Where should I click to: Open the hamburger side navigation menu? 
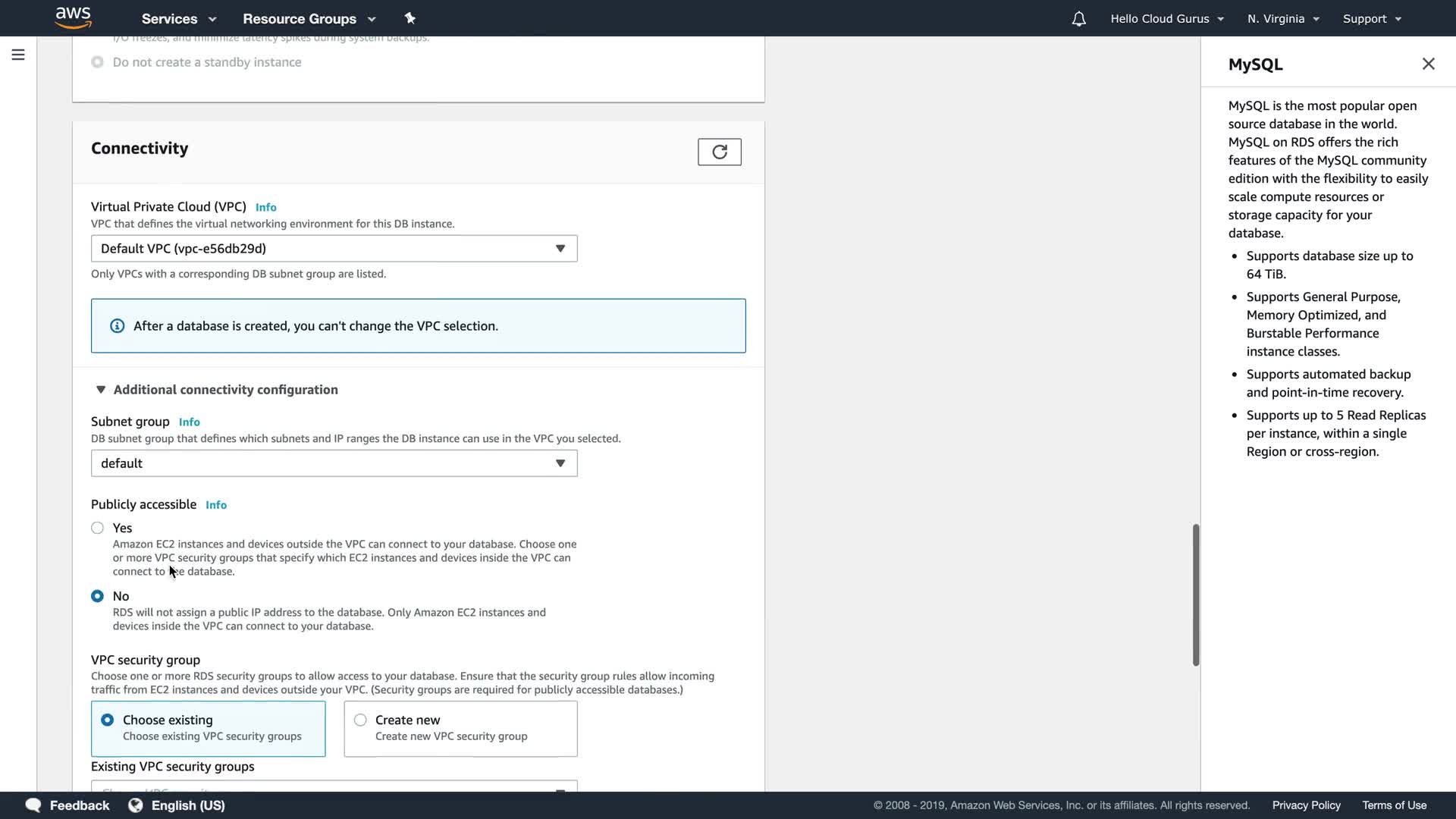click(x=18, y=55)
